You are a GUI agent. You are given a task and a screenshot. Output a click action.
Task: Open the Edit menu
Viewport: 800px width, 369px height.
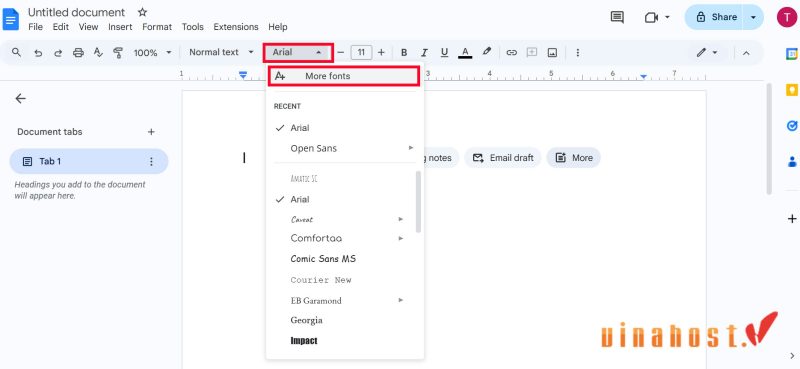tap(61, 27)
